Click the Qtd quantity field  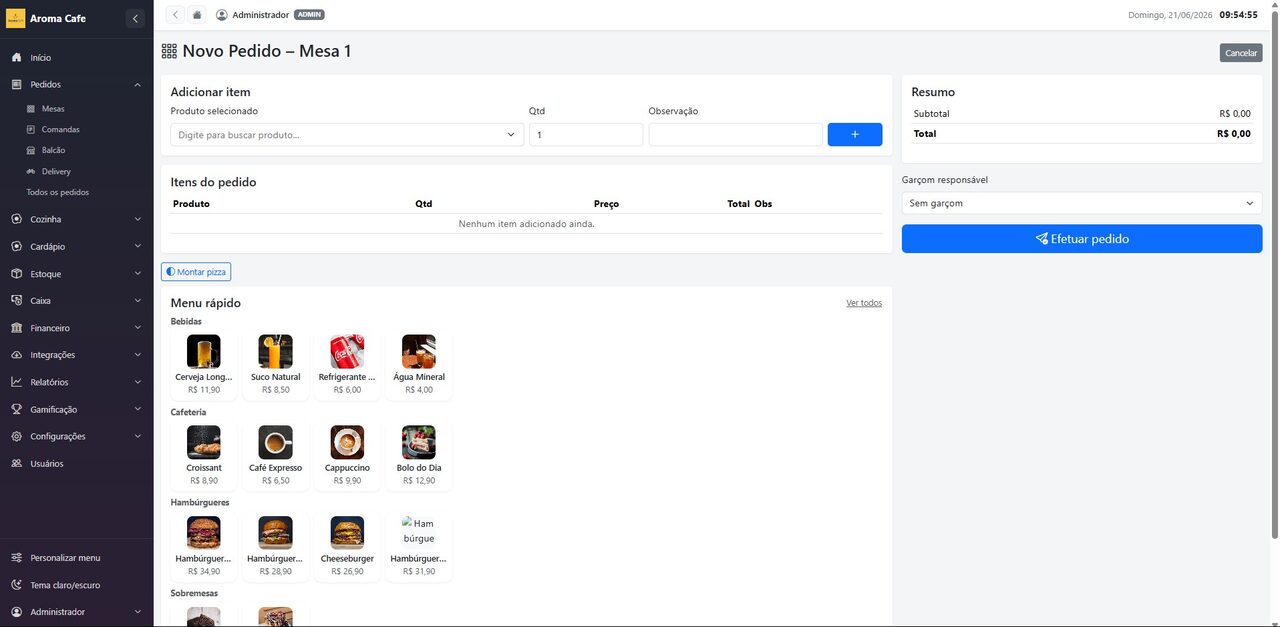[x=586, y=134]
